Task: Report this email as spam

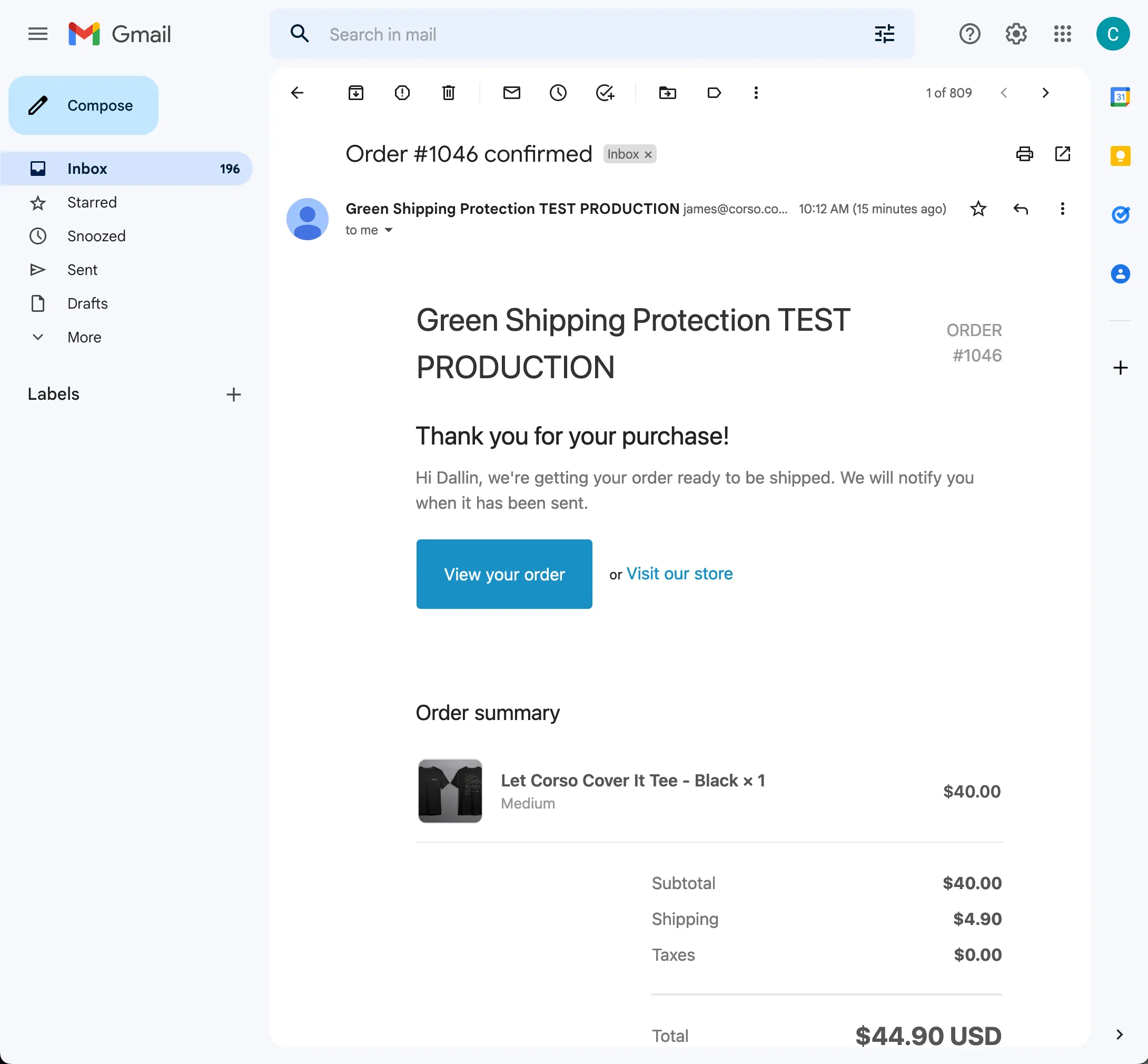Action: coord(402,93)
